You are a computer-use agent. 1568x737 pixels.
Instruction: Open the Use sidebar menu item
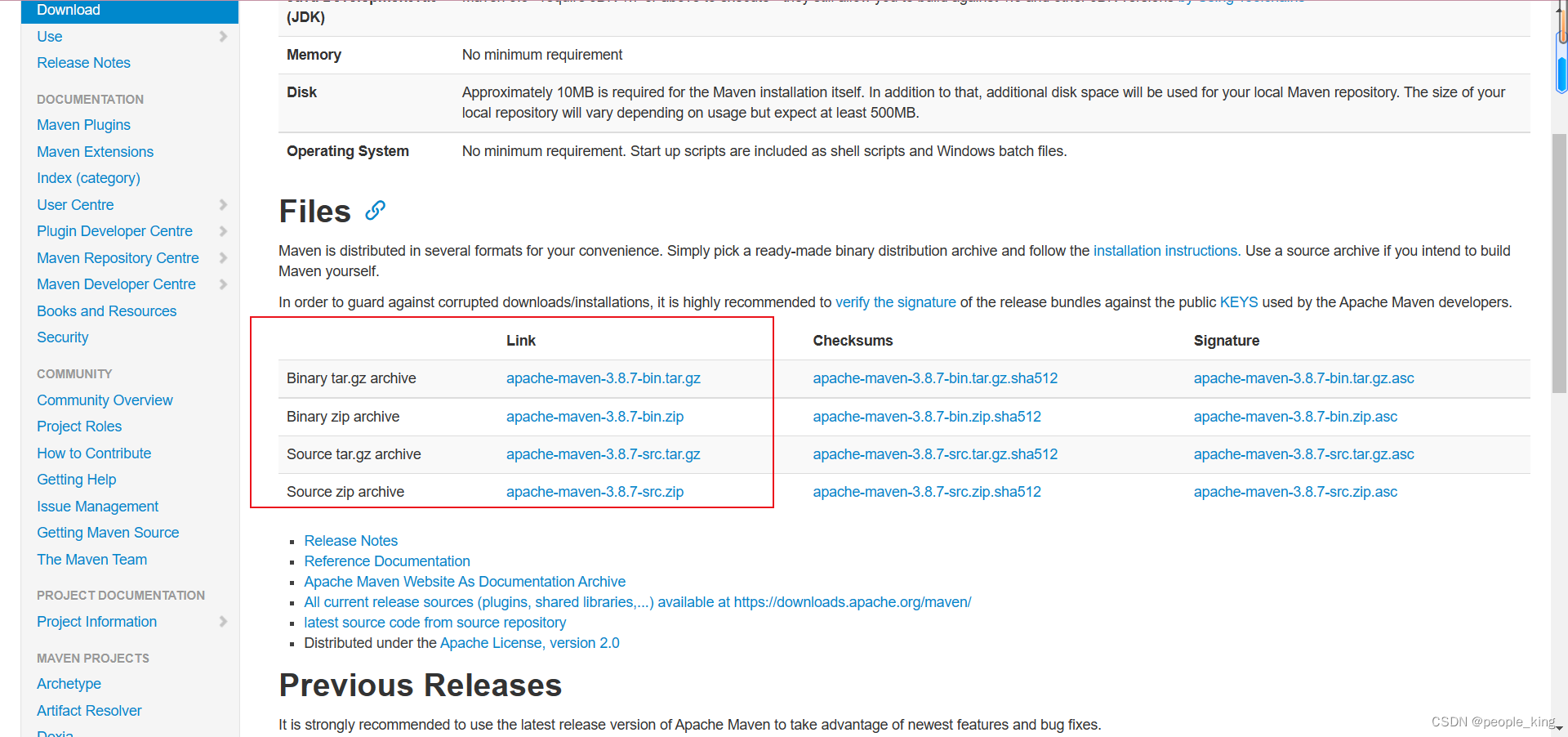(x=50, y=37)
